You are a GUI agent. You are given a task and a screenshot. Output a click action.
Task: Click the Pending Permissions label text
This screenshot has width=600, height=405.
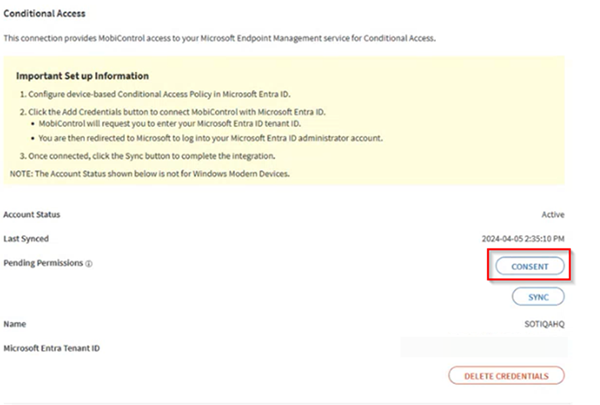coord(43,263)
